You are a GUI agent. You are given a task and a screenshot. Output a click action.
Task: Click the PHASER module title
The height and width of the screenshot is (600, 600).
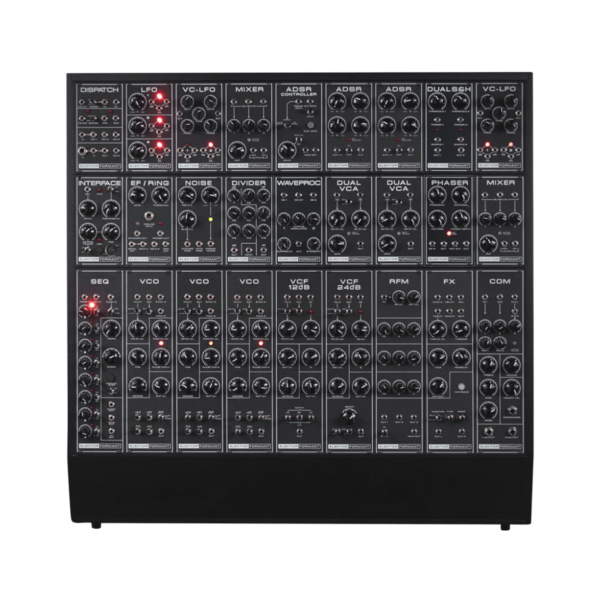coord(449,183)
